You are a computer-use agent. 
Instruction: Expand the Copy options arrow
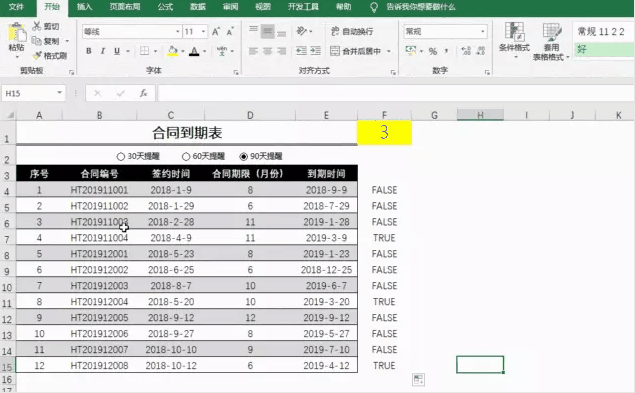point(67,41)
